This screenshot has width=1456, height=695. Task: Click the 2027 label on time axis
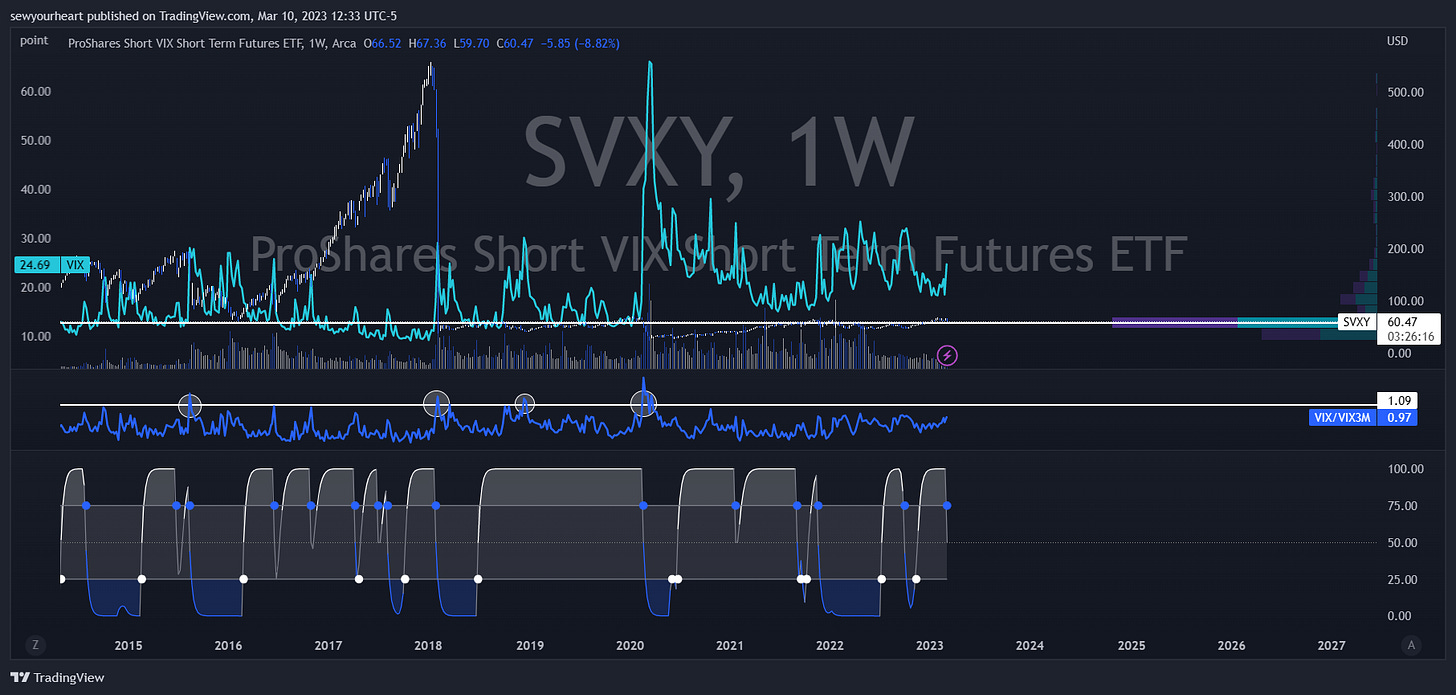click(x=1331, y=645)
